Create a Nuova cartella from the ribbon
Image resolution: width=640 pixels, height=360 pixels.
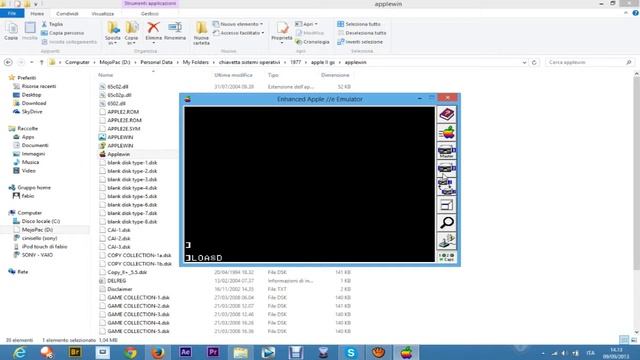pyautogui.click(x=201, y=33)
